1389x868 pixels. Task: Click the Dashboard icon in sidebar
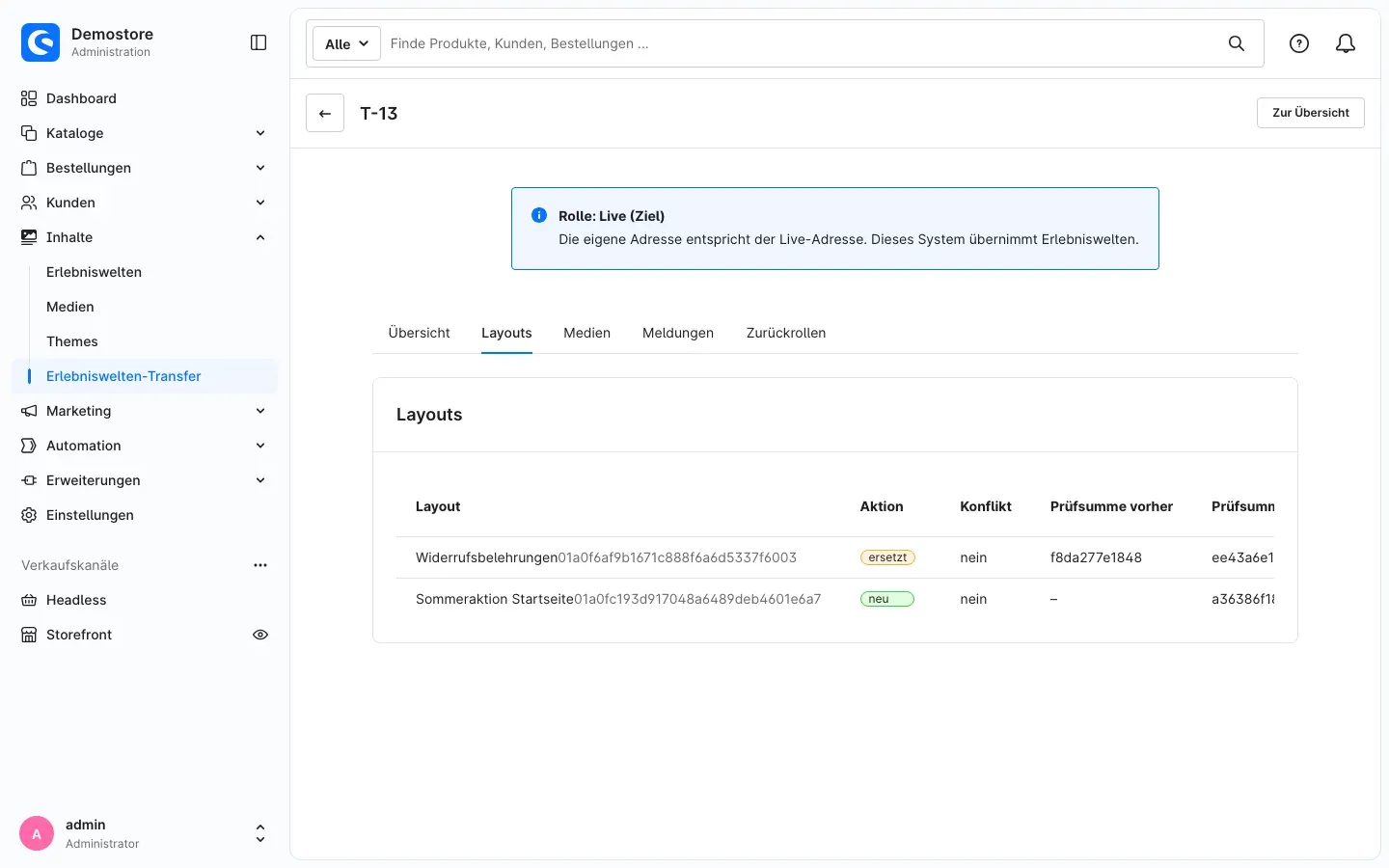point(29,98)
